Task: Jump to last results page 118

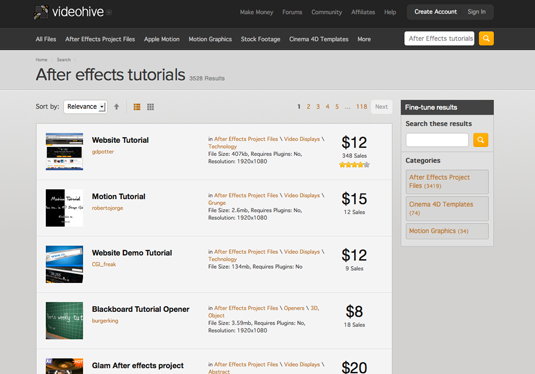Action: tap(362, 107)
